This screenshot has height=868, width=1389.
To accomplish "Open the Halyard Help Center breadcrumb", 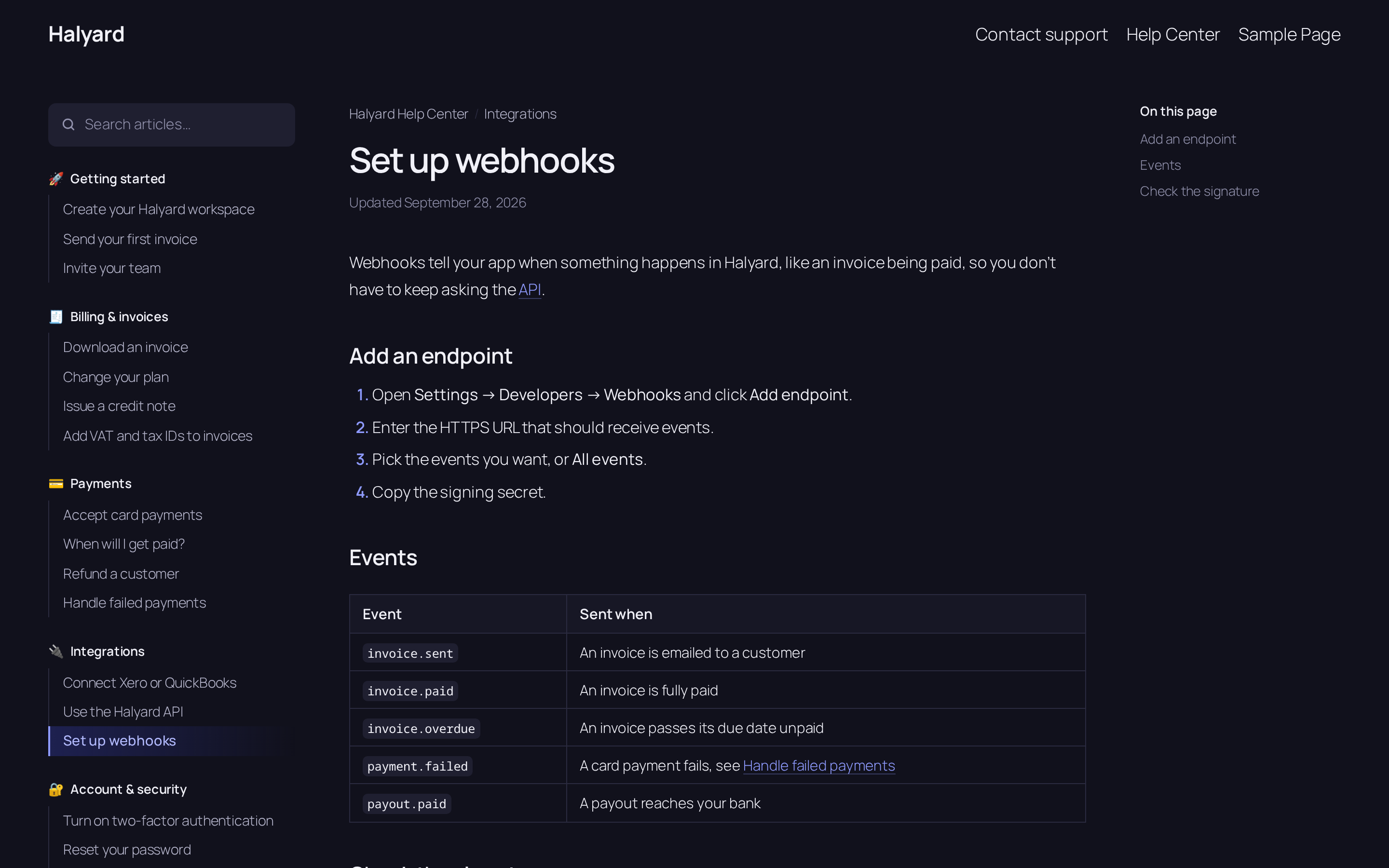I will click(x=408, y=114).
